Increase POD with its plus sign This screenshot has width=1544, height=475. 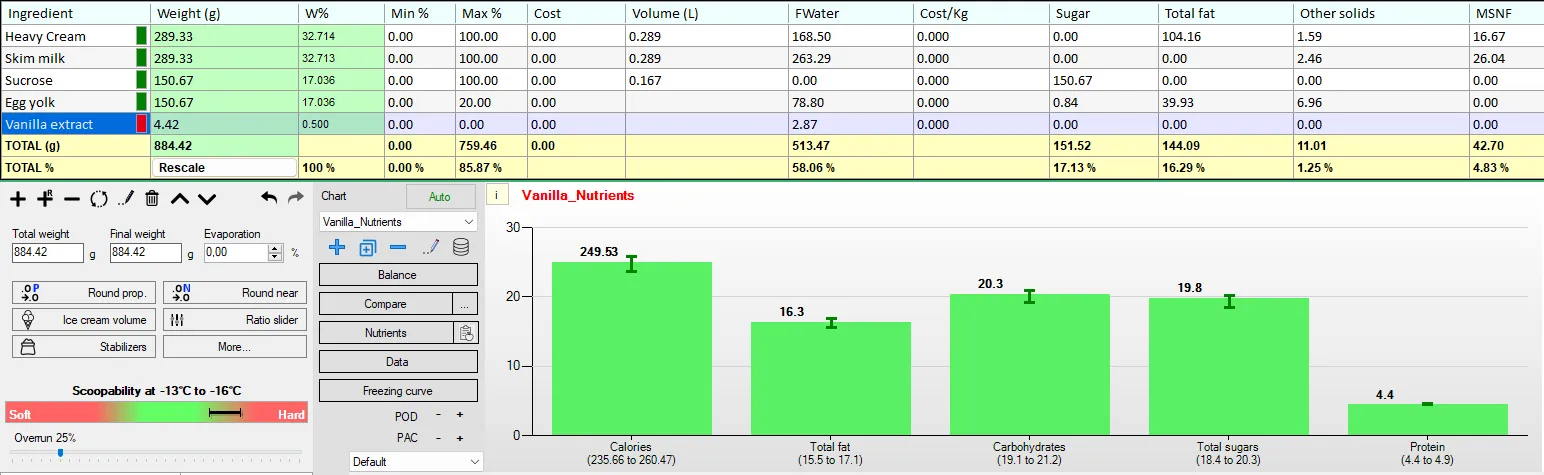coord(460,415)
